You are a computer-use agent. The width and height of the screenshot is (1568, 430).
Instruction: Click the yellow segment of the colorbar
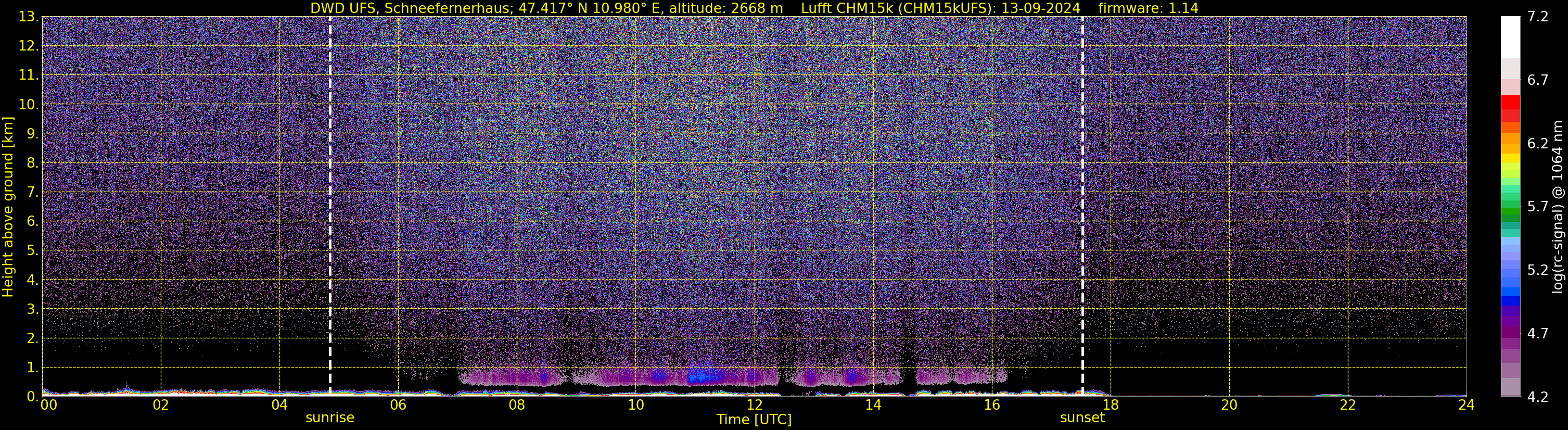point(1510,158)
